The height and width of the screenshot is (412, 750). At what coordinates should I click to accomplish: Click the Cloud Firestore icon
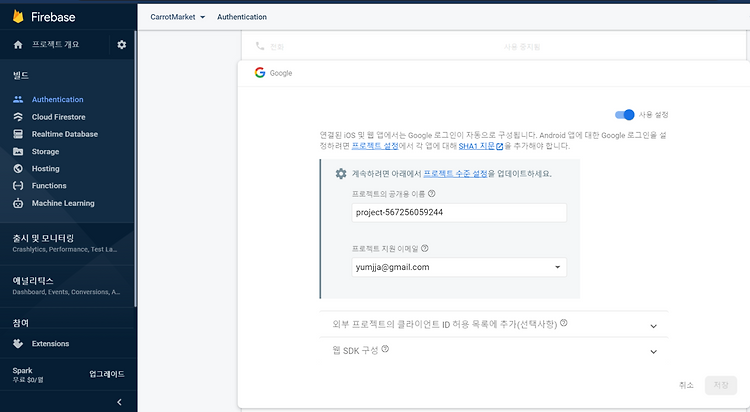click(x=18, y=117)
